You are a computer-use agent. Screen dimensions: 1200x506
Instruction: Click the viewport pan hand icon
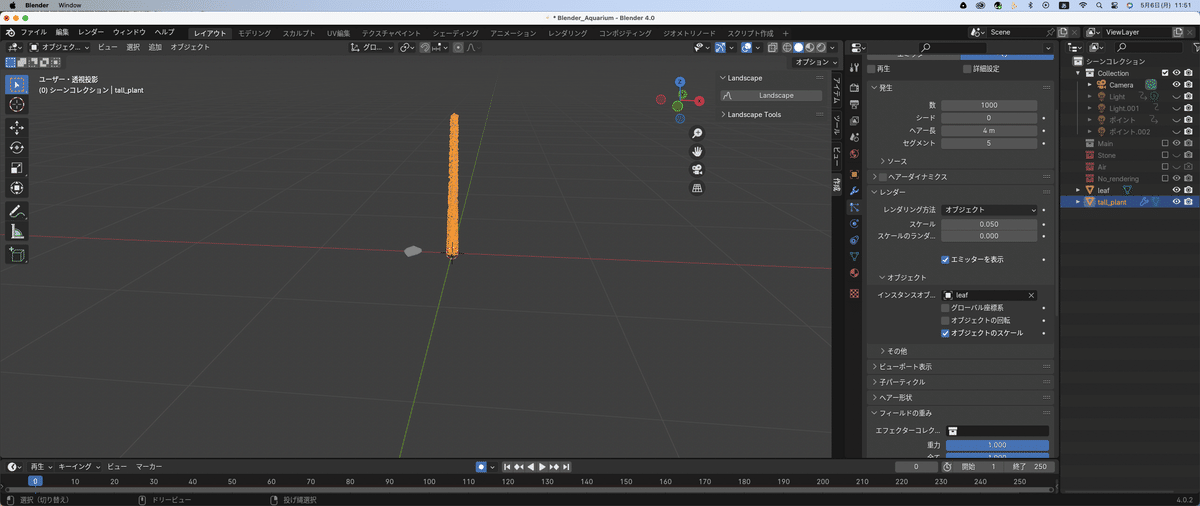[x=697, y=151]
